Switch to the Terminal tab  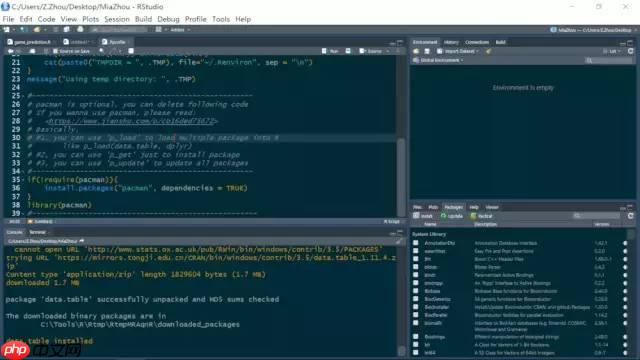click(x=38, y=232)
